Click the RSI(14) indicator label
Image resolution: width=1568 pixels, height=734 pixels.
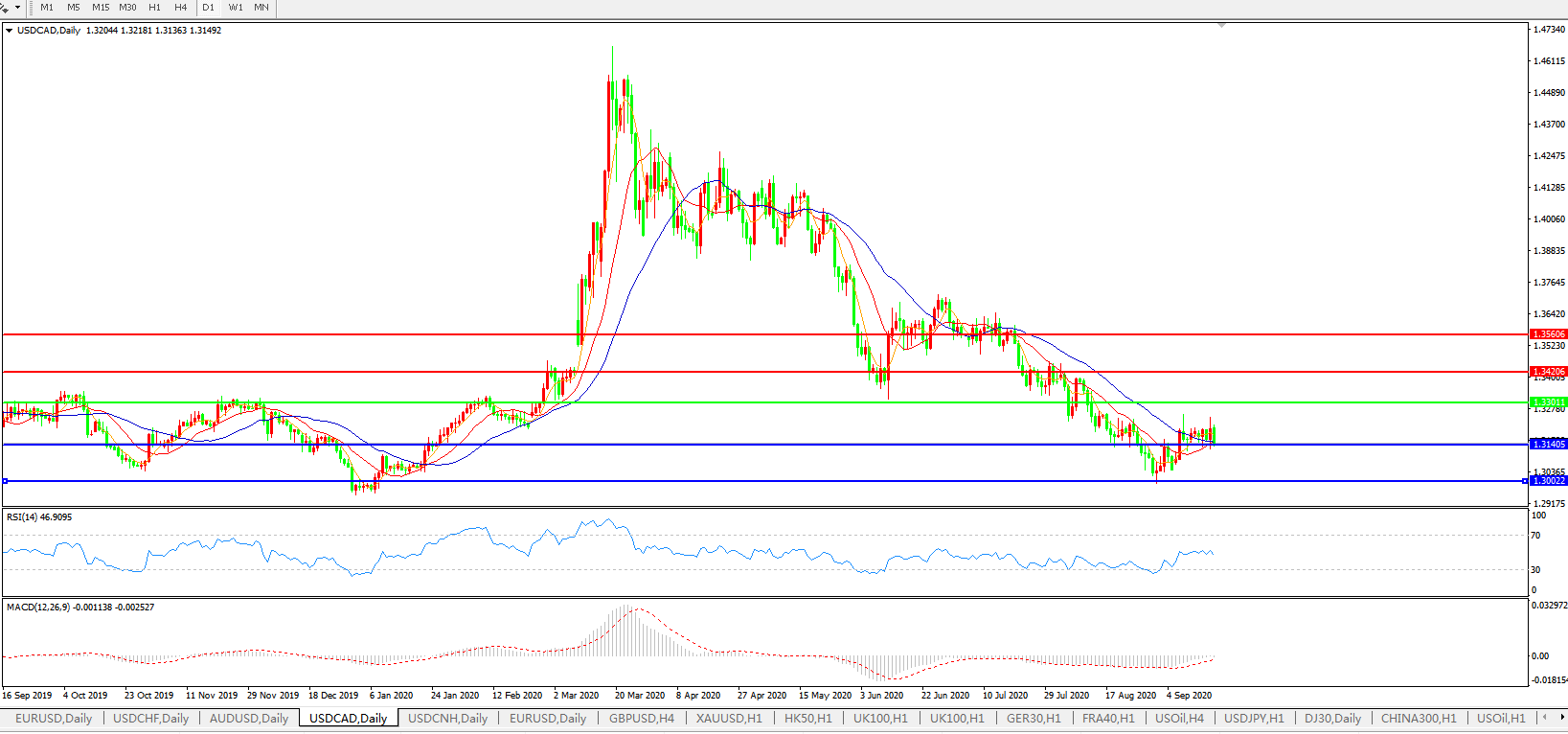(x=39, y=517)
